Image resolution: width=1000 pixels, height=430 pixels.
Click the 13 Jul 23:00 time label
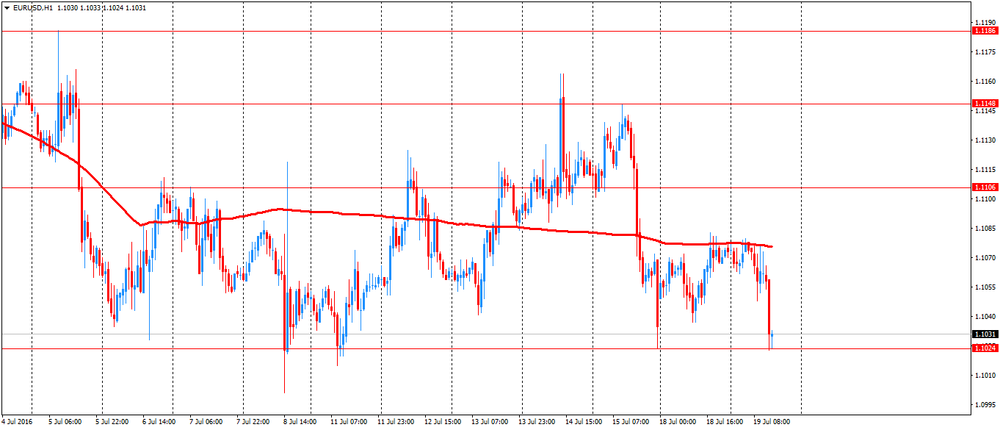(x=536, y=422)
